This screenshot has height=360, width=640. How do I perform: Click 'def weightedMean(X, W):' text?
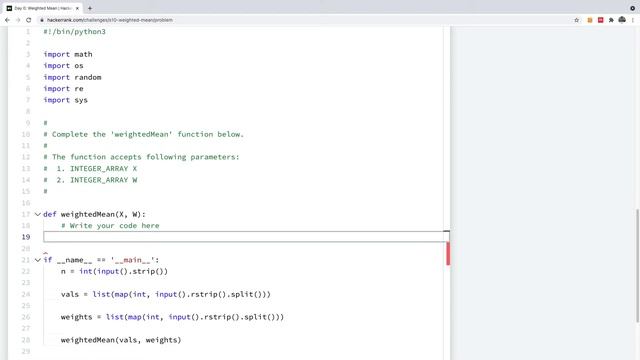(94, 214)
